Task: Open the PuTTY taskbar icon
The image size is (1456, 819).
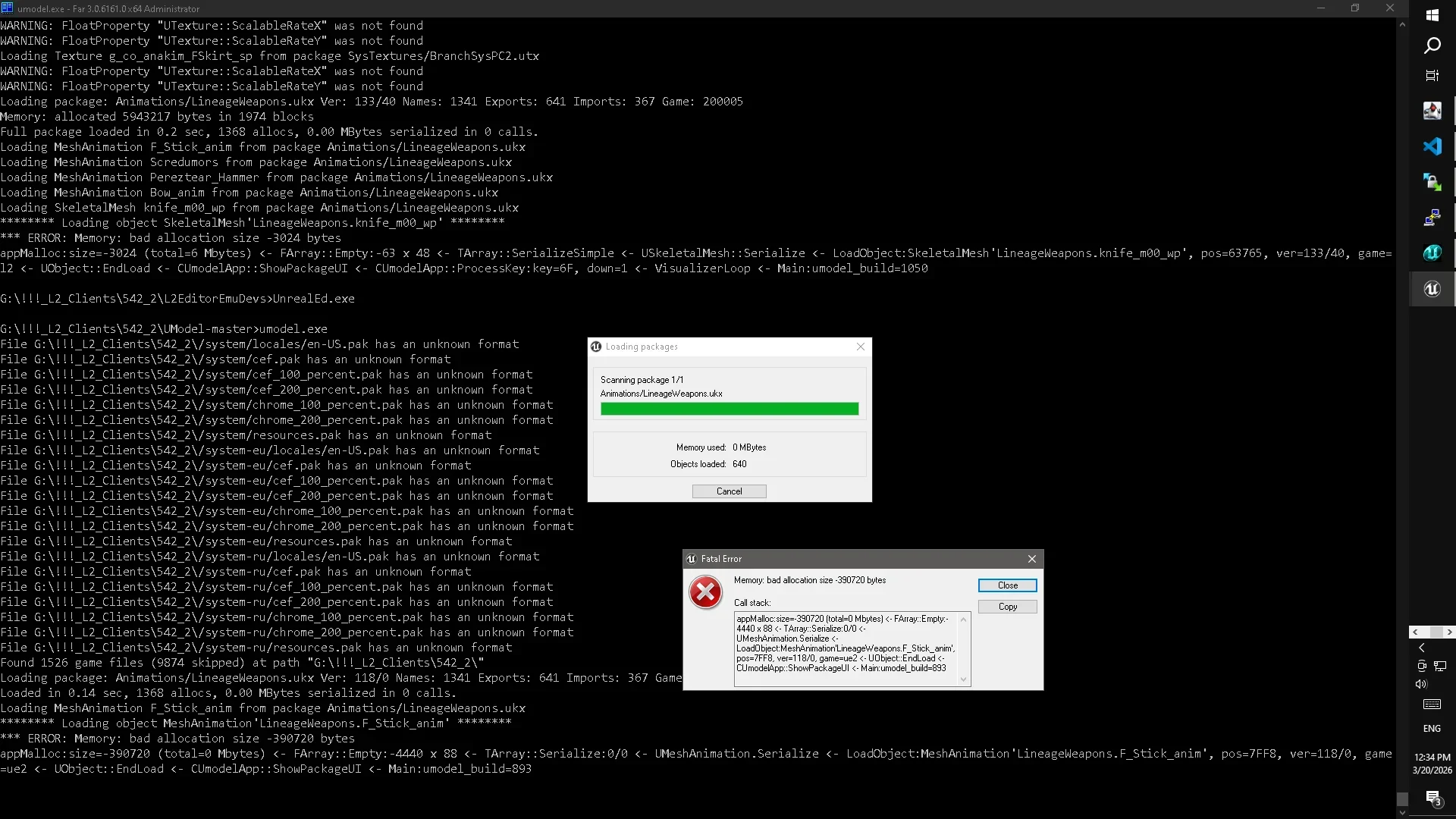Action: pos(1432,218)
